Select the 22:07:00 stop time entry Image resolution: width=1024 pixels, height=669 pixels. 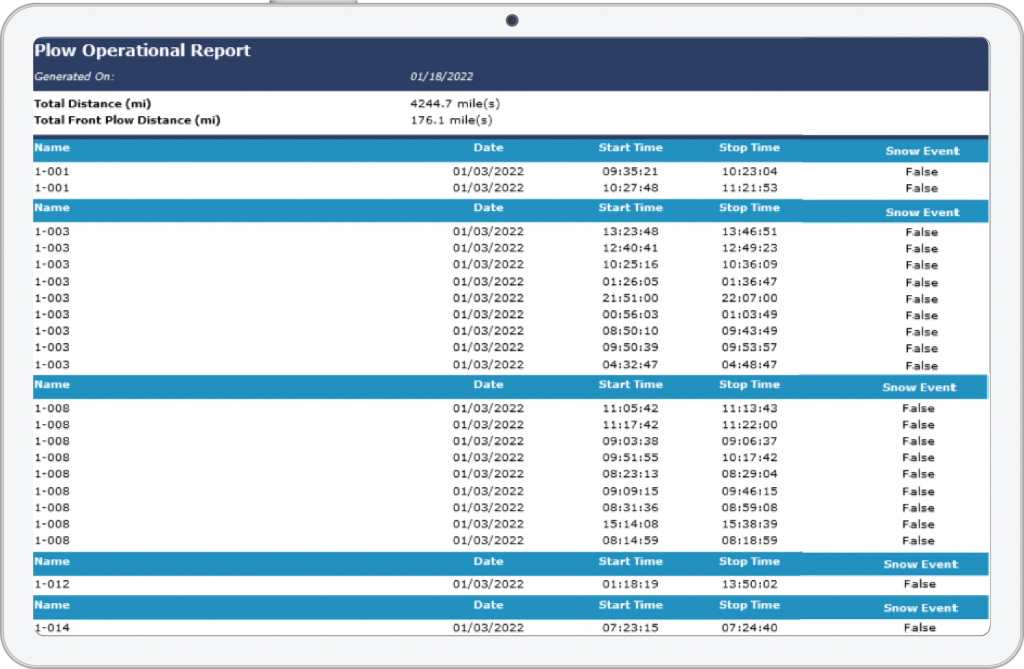pos(749,298)
